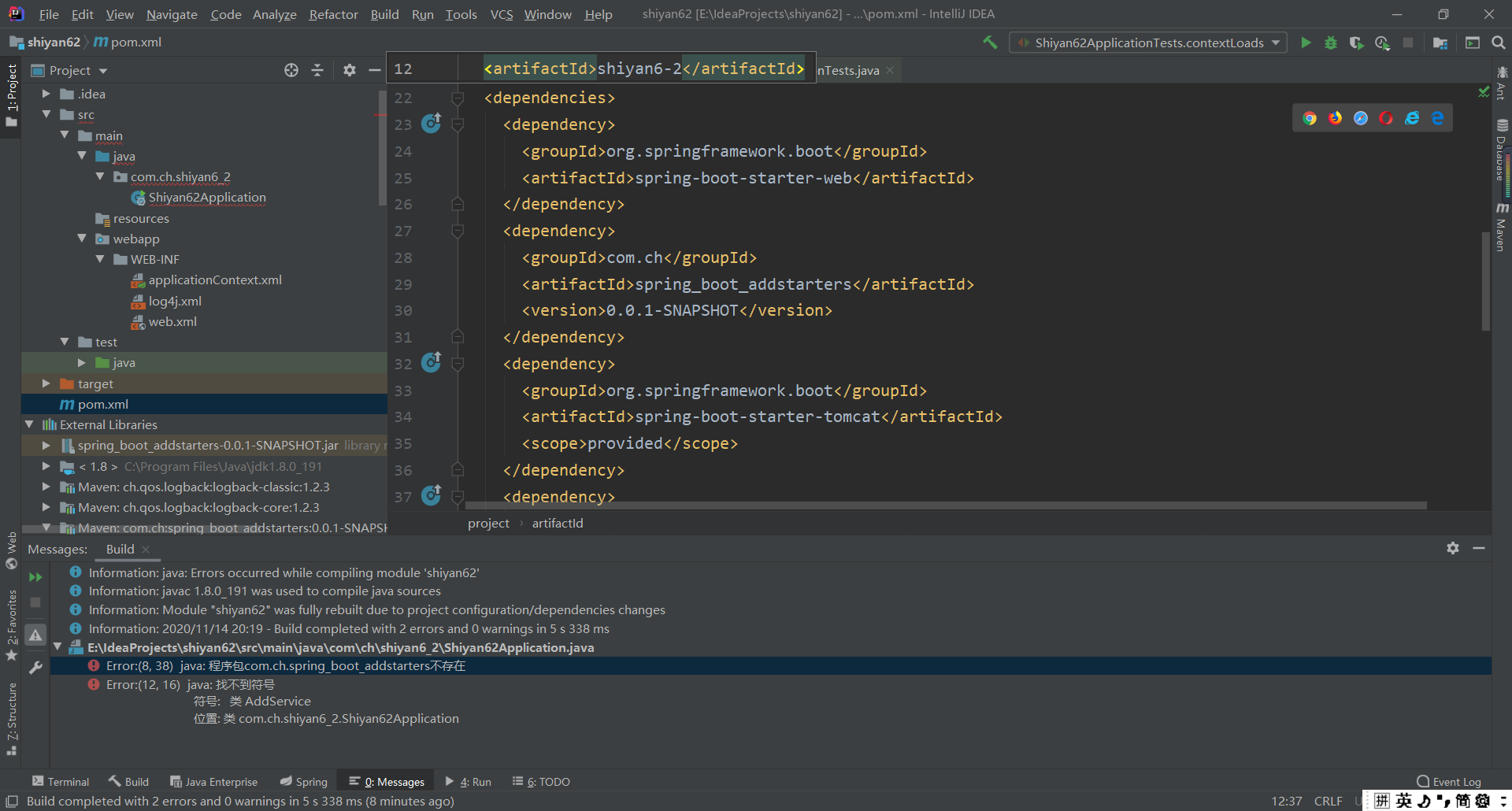Collapse all in Project panel
Image resolution: width=1512 pixels, height=811 pixels.
317,70
